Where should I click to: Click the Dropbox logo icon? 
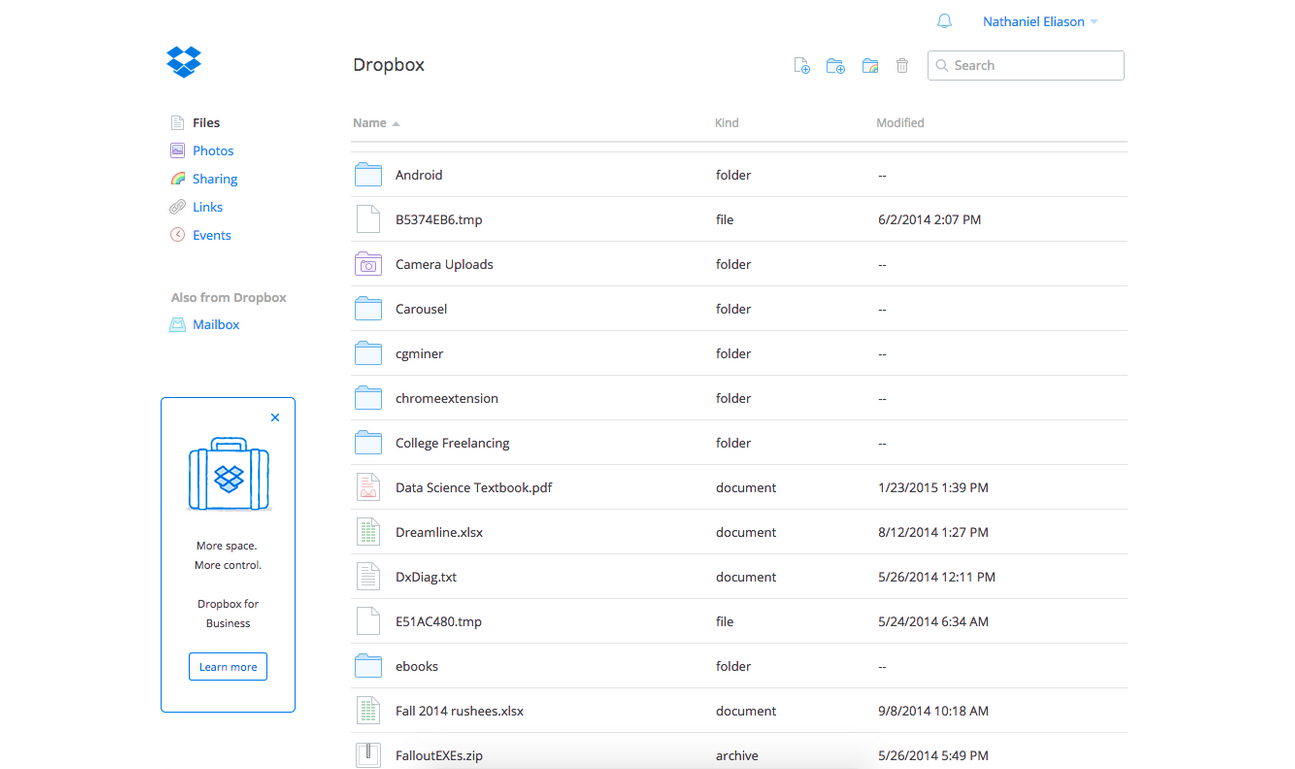[184, 62]
